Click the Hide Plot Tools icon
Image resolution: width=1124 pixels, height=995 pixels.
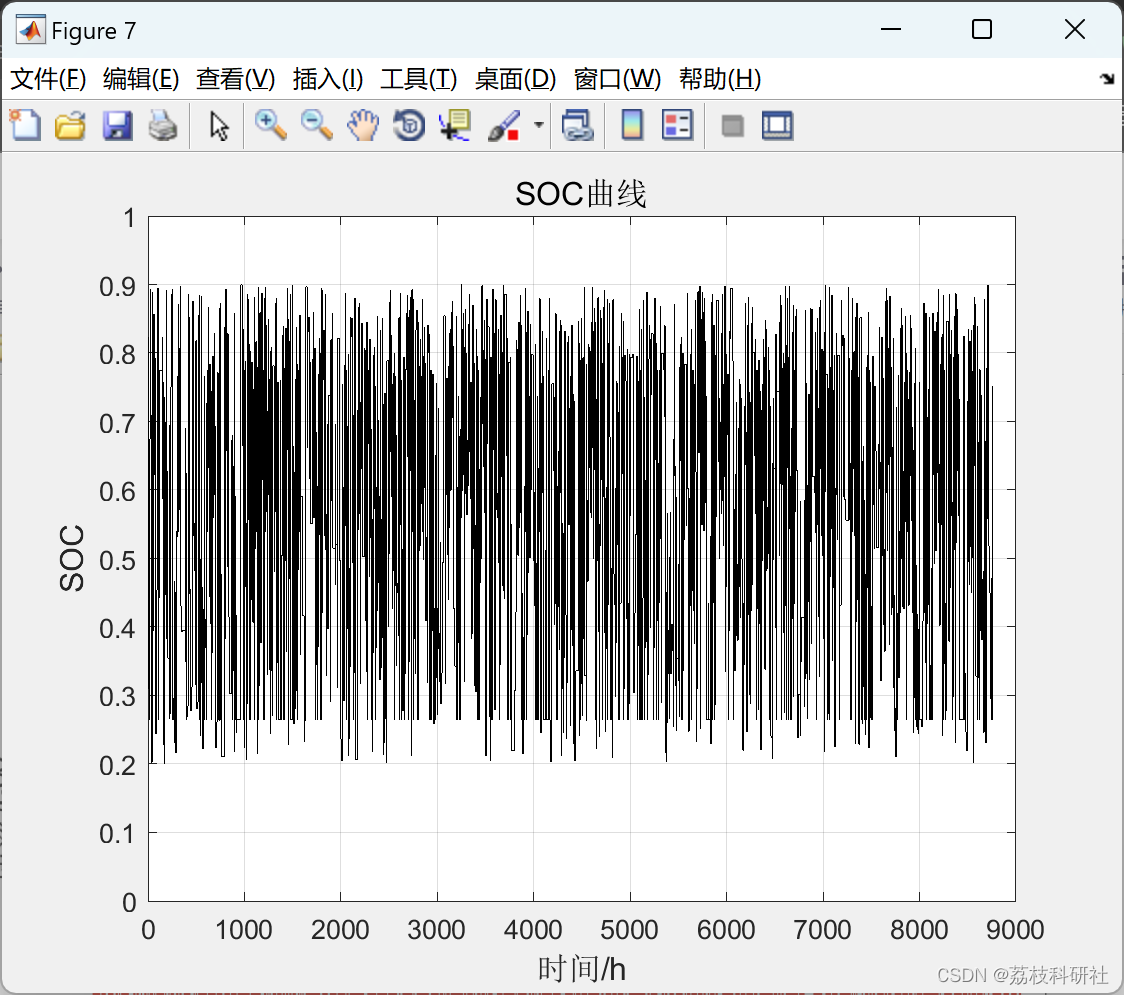point(732,126)
